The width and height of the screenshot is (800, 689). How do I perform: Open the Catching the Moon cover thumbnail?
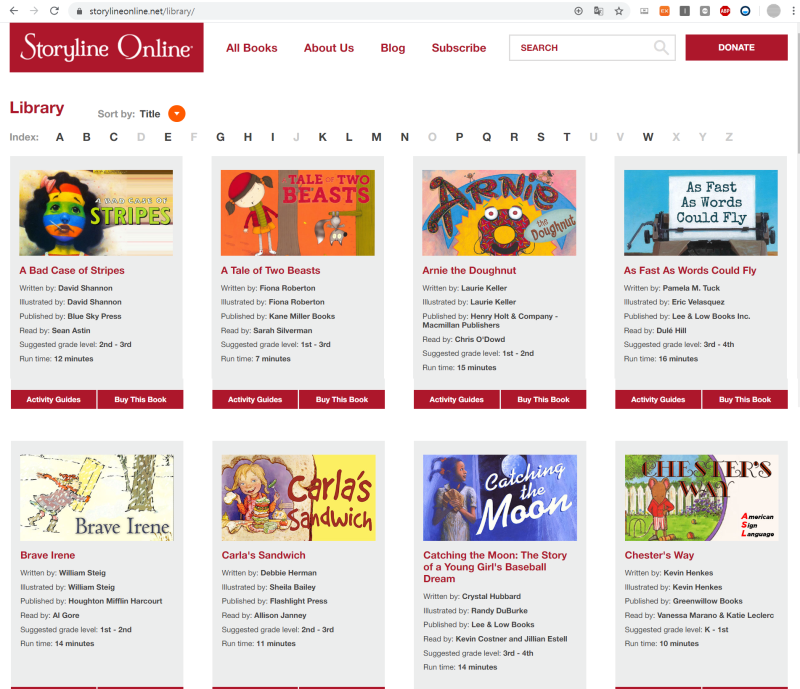point(500,498)
